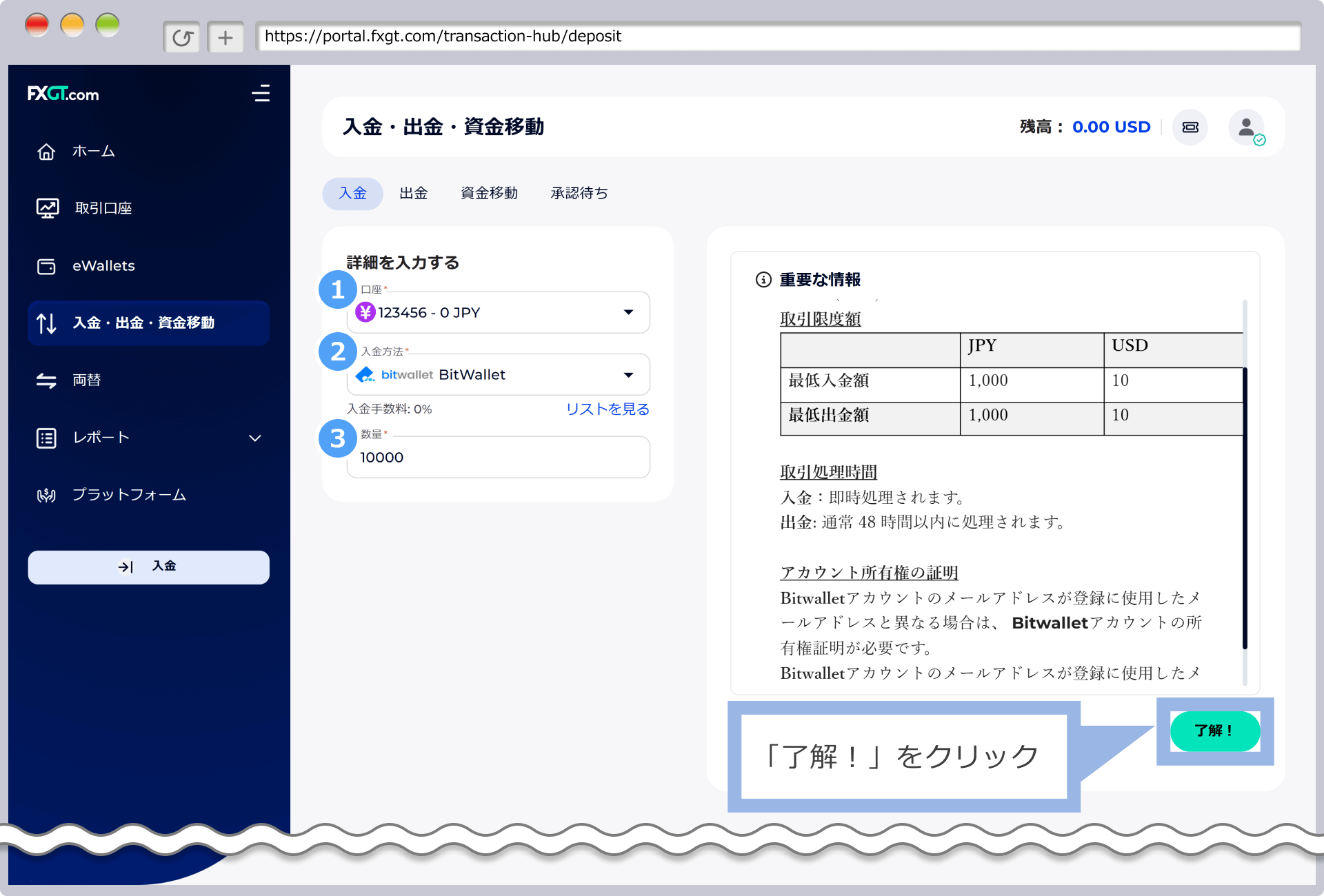Viewport: 1324px width, 896px height.
Task: Expand the レポート menu chevron
Action: click(x=255, y=438)
